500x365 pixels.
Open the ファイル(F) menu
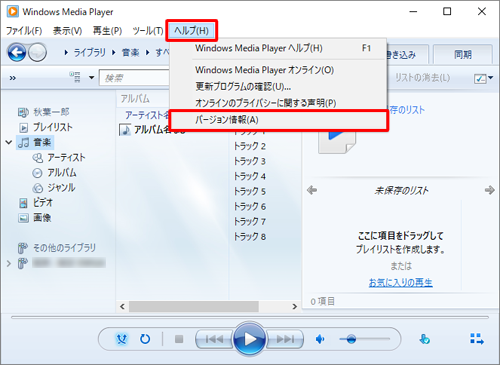(x=24, y=31)
